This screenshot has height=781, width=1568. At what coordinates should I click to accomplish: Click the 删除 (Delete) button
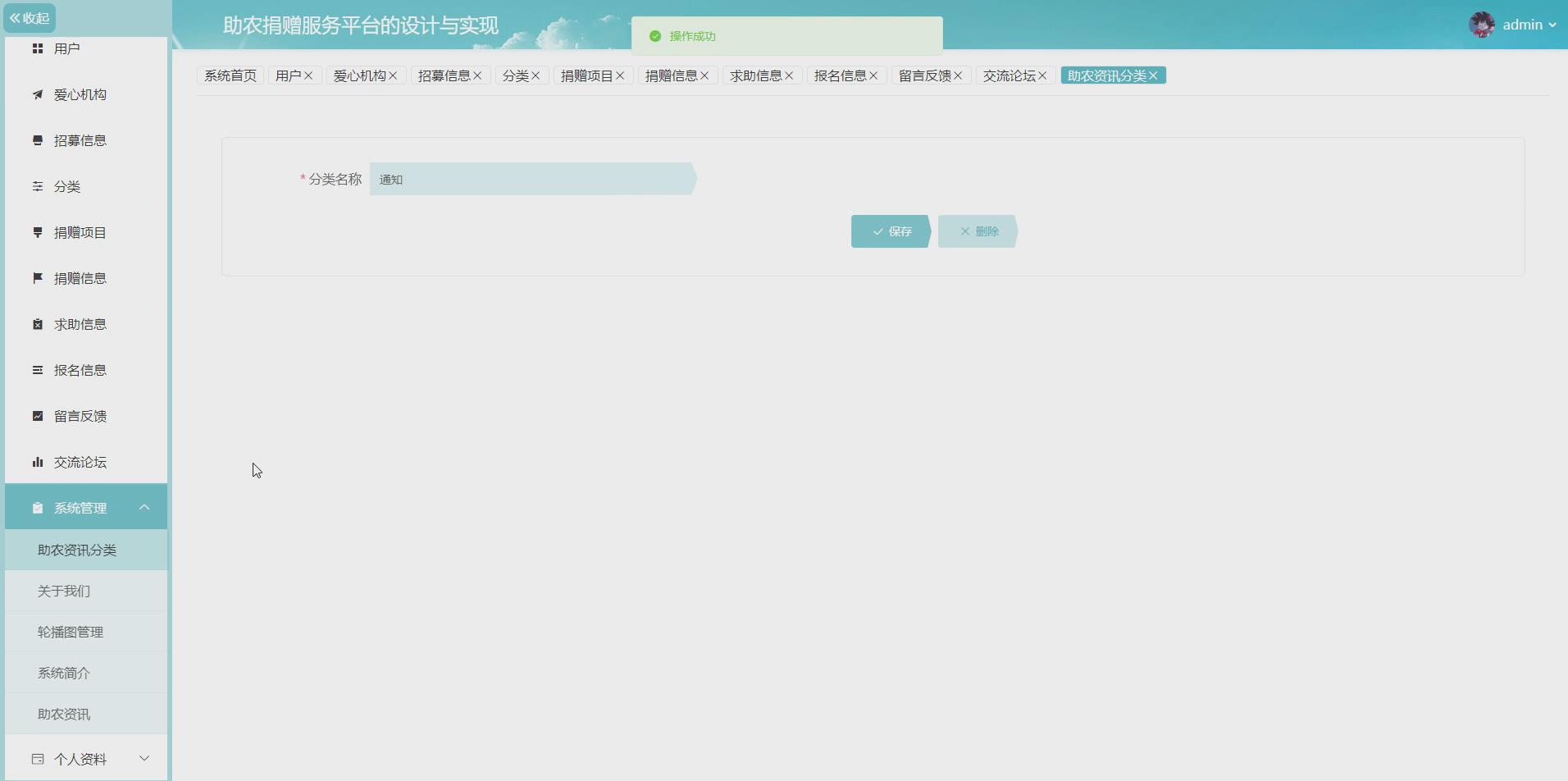pos(978,231)
